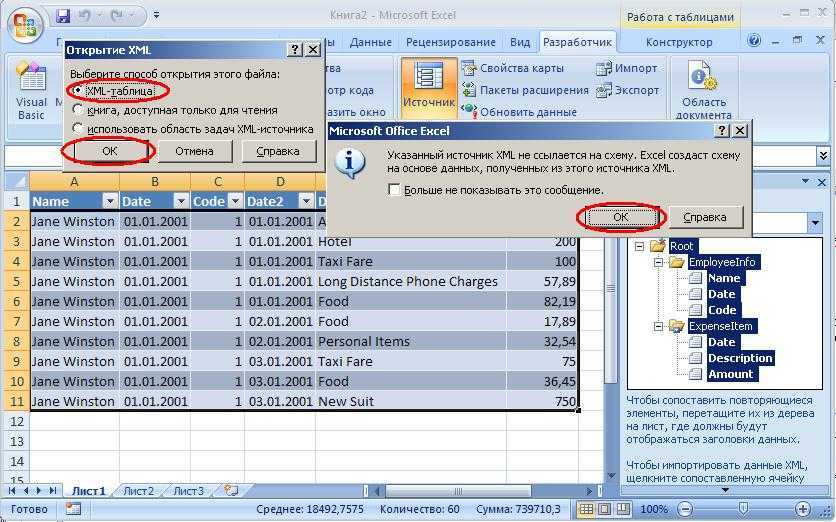This screenshot has height=522, width=836.
Task: Click Справка in Microsoft Office Excel dialog
Action: [705, 218]
